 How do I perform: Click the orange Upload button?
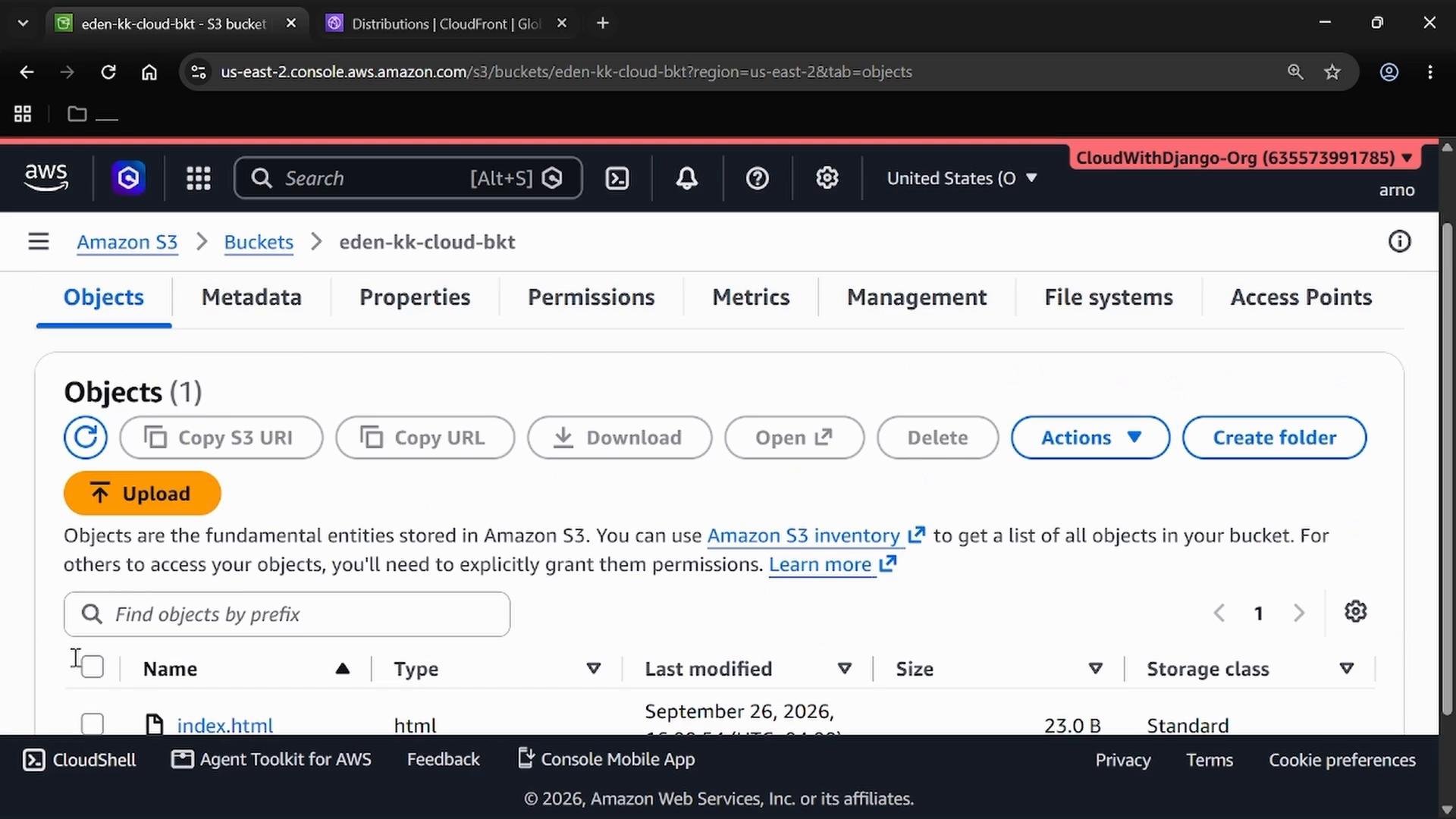[143, 494]
